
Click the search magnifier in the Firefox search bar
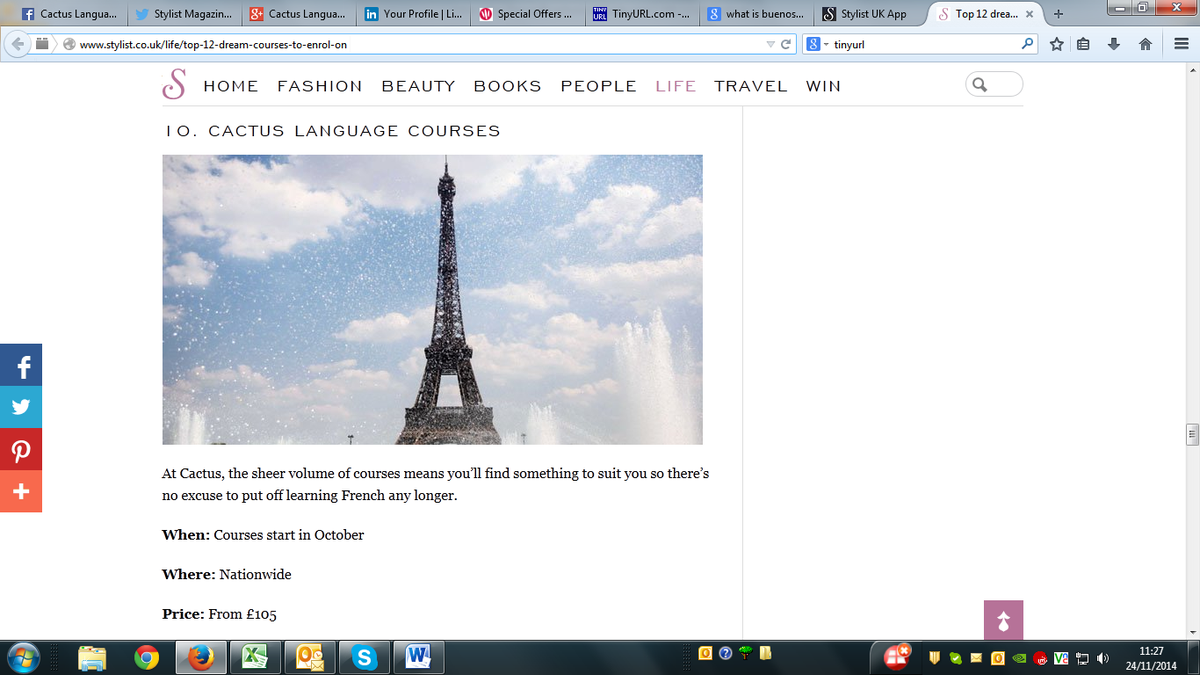pyautogui.click(x=1026, y=44)
